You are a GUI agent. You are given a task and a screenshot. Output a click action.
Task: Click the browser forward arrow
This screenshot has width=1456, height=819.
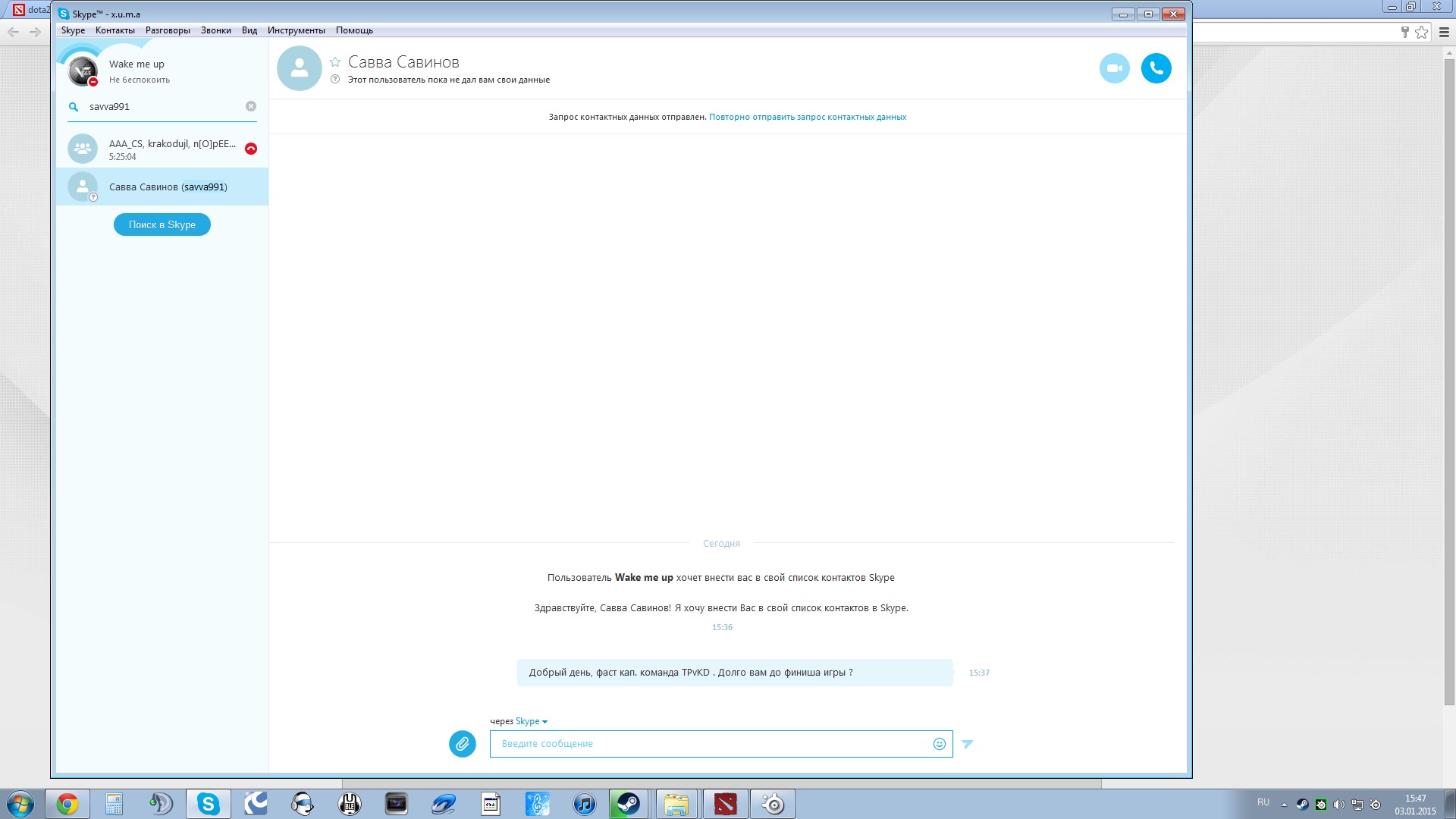35,32
